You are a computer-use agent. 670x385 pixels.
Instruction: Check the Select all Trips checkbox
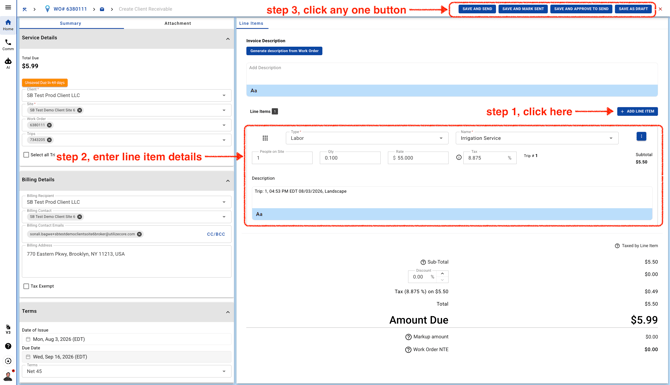point(26,155)
